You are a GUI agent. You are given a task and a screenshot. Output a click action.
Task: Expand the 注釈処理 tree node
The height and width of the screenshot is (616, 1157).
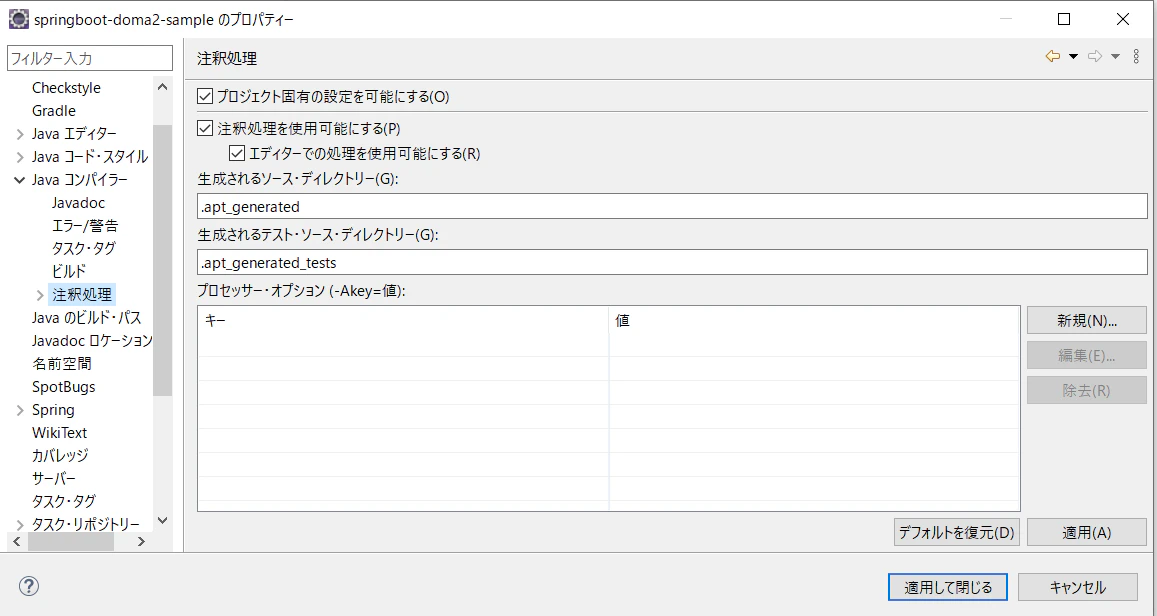tap(40, 295)
